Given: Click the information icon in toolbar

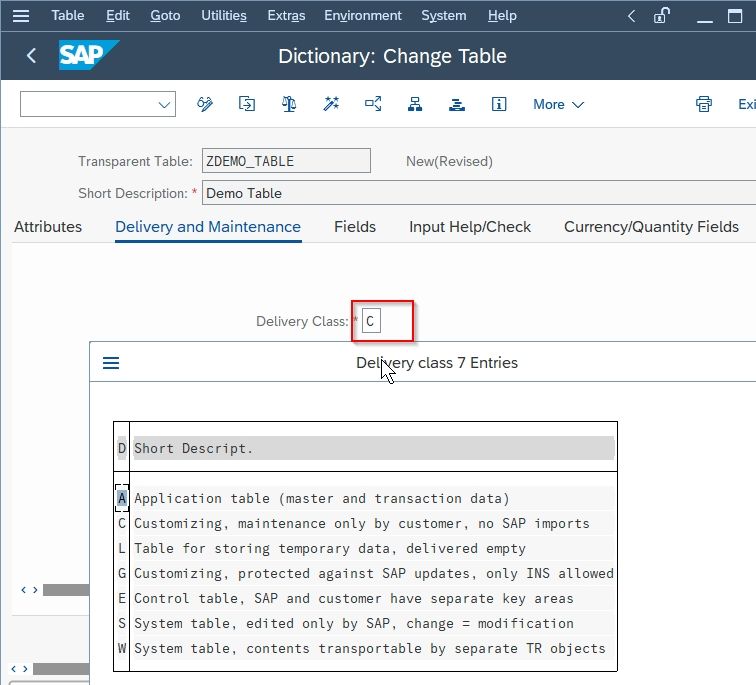Looking at the screenshot, I should click(x=499, y=104).
